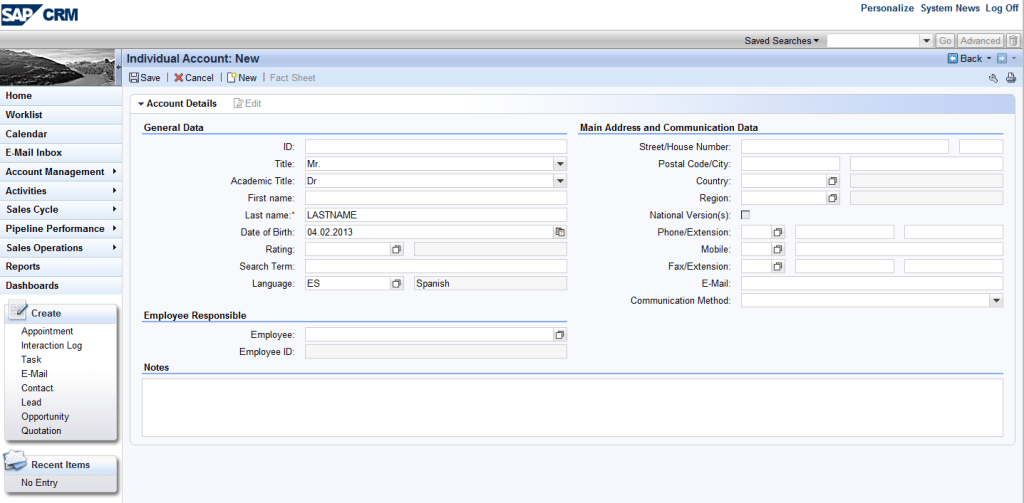Viewport: 1024px width, 503px height.
Task: Click the trash icon beside Advanced
Action: pos(1012,41)
